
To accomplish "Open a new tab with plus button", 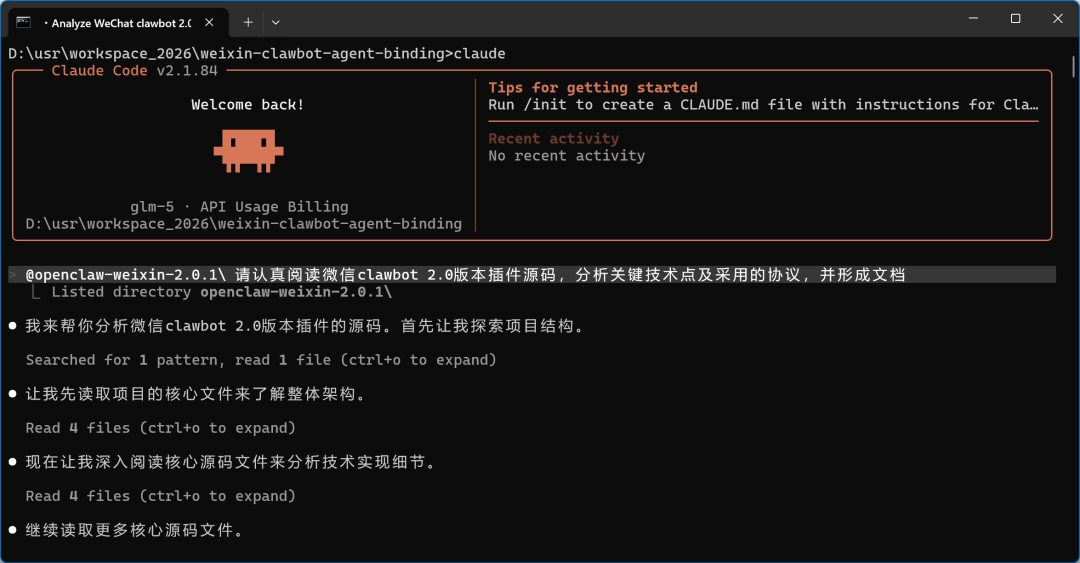I will 248,21.
